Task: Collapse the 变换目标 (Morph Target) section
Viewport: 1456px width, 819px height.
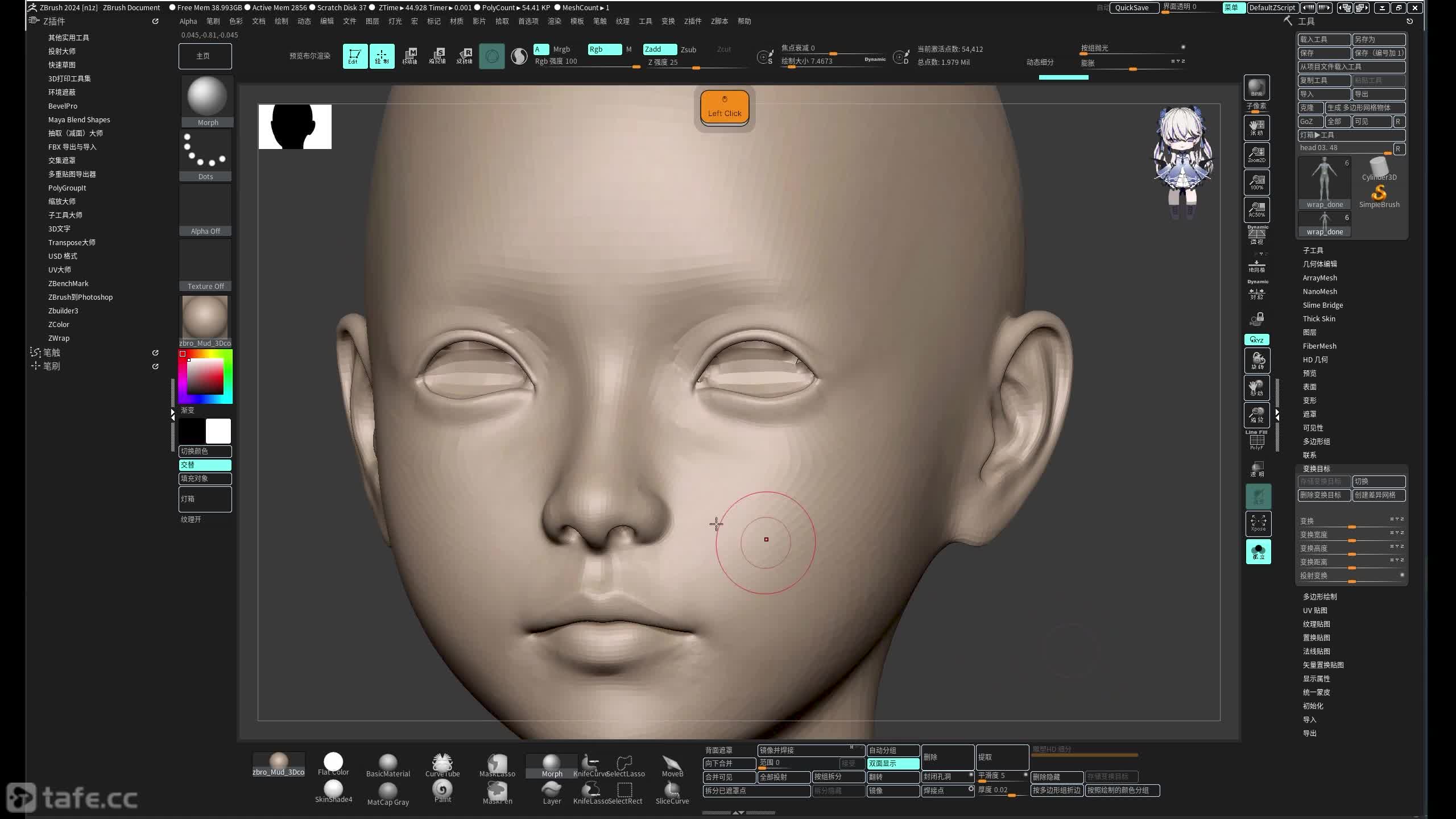Action: [x=1316, y=469]
